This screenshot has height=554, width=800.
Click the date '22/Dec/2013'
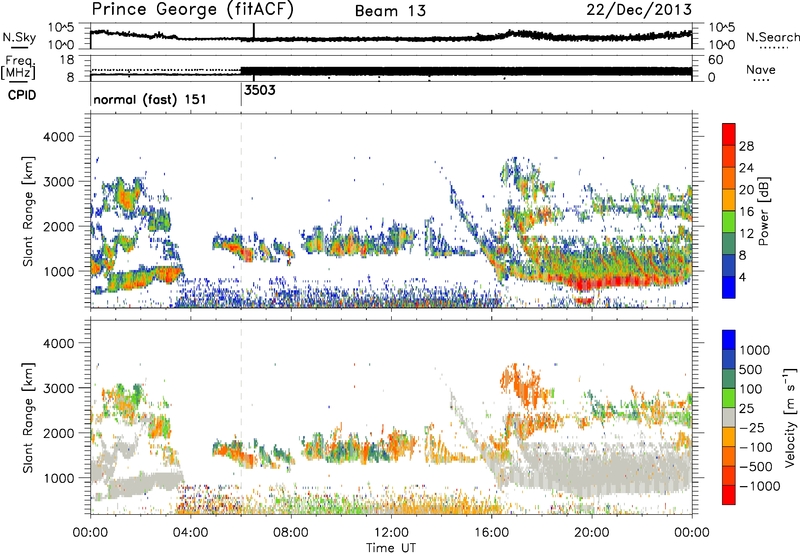pos(639,9)
